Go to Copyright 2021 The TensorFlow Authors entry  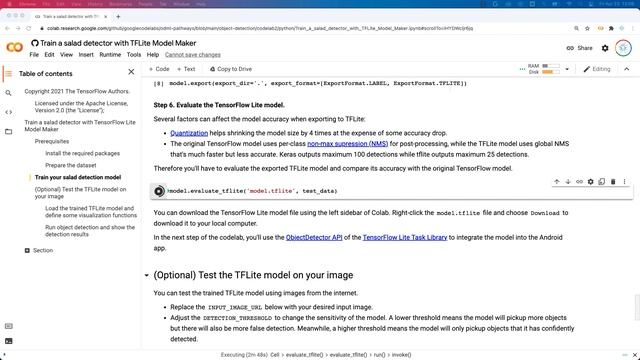(x=77, y=91)
